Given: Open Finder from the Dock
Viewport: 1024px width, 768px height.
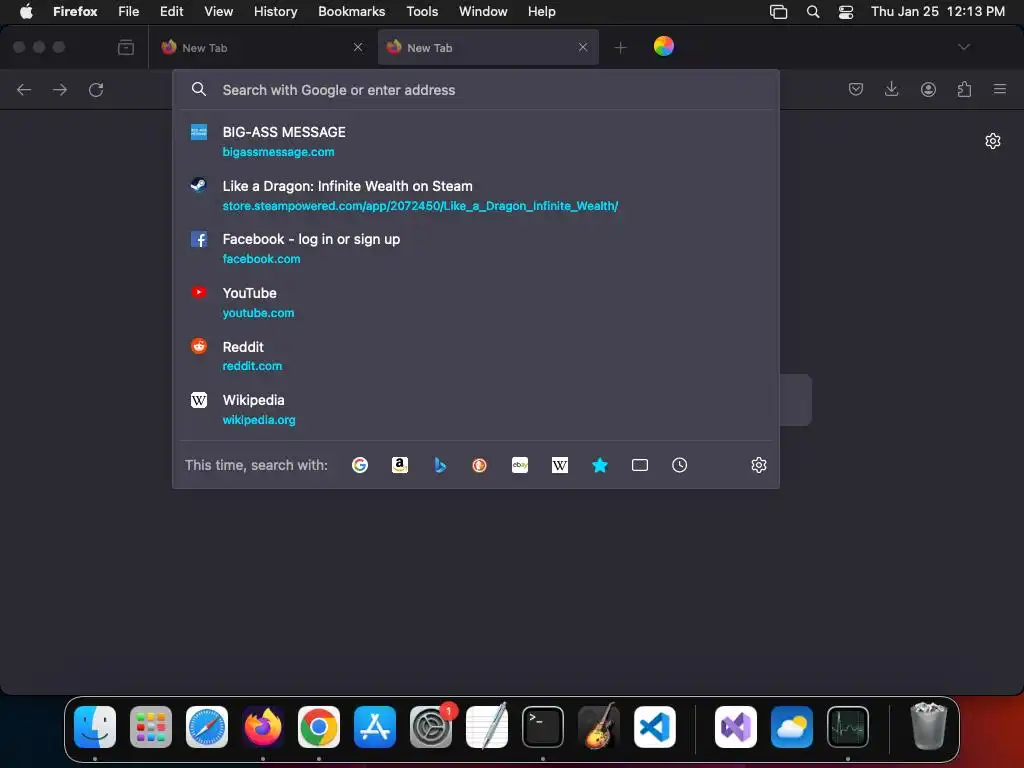Looking at the screenshot, I should [95, 727].
